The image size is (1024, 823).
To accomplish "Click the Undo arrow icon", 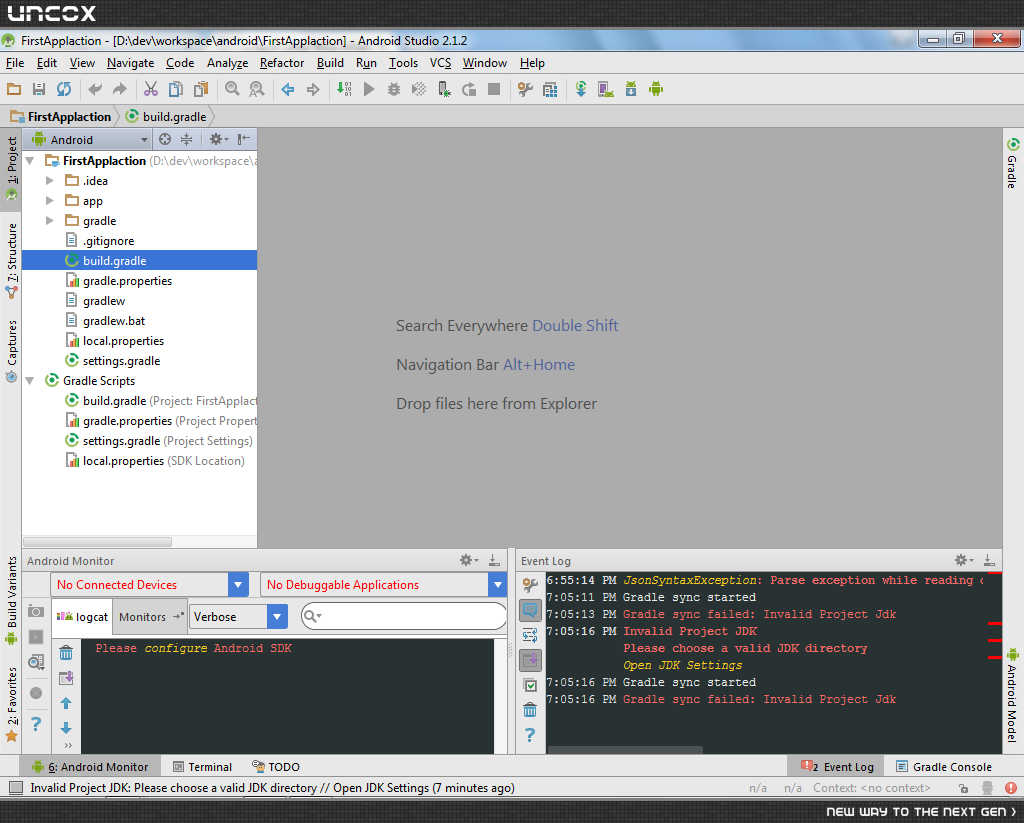I will (95, 89).
